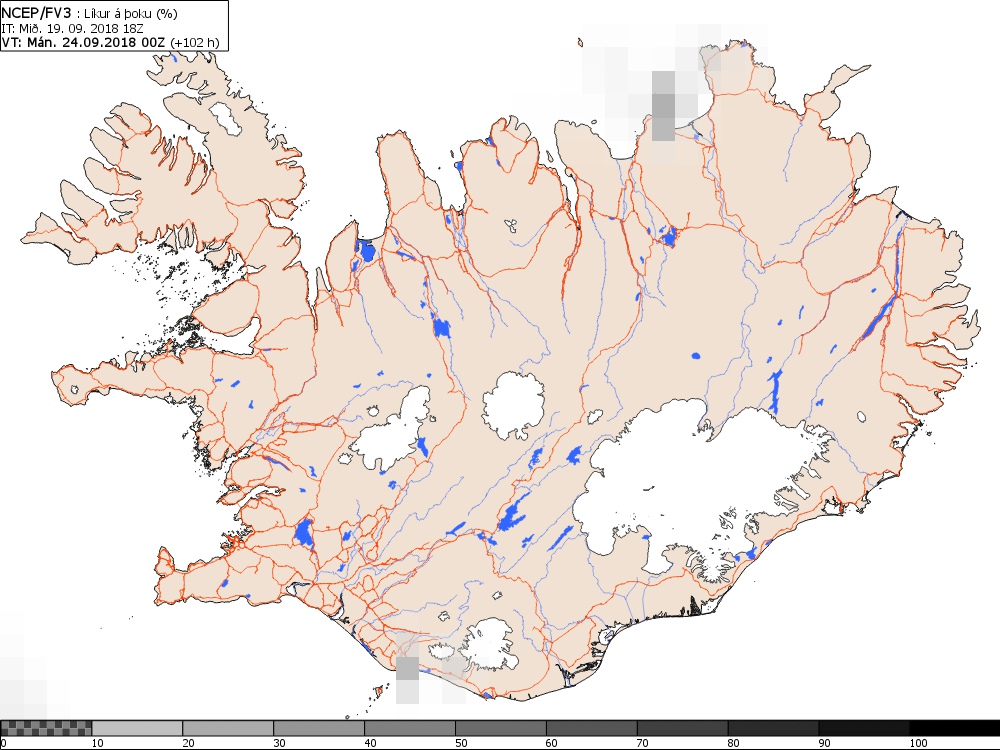
Task: Click the legend label "10"
Action: (98, 743)
